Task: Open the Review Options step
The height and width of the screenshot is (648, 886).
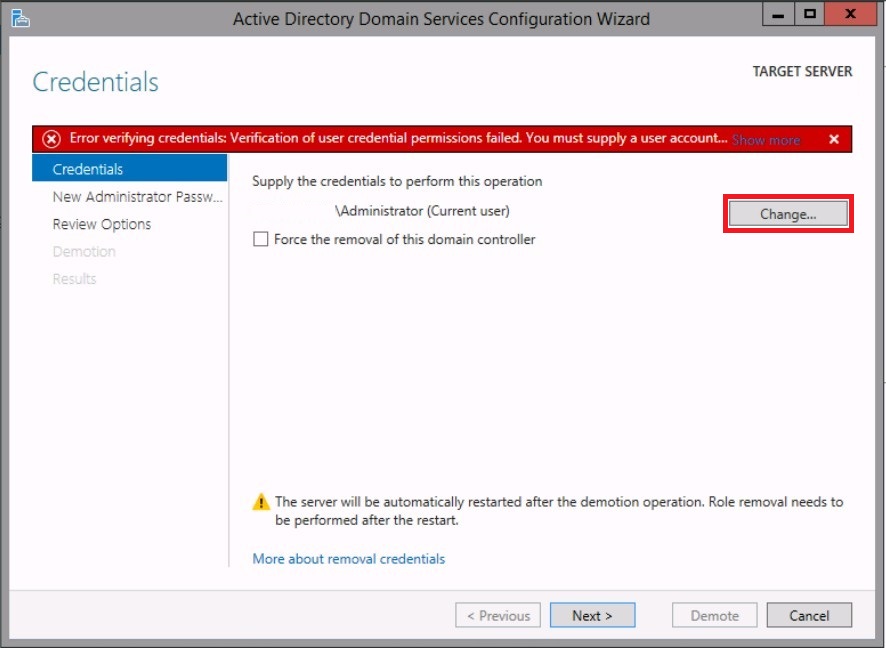Action: pyautogui.click(x=102, y=224)
